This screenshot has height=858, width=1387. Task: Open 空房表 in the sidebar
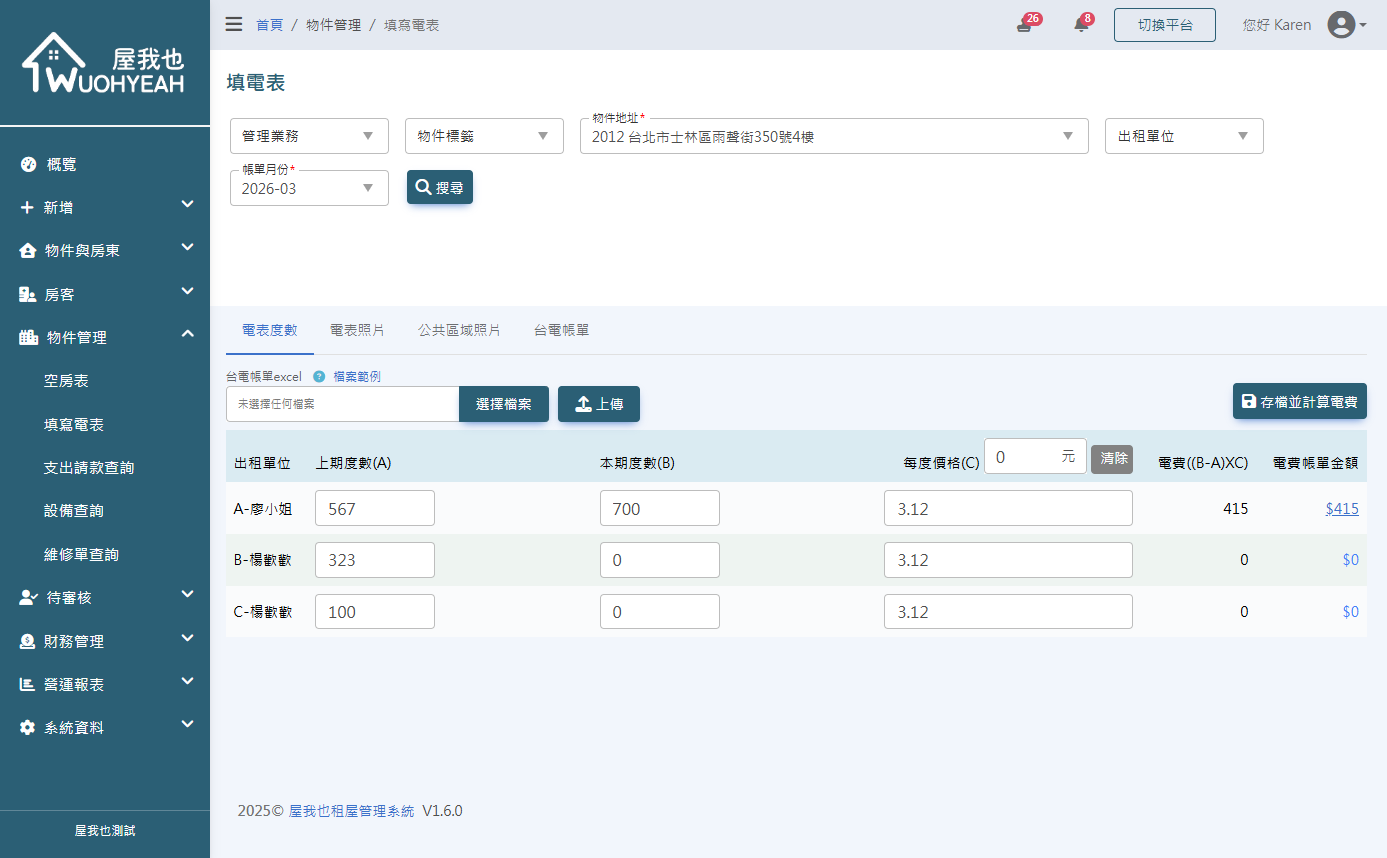[x=66, y=381]
